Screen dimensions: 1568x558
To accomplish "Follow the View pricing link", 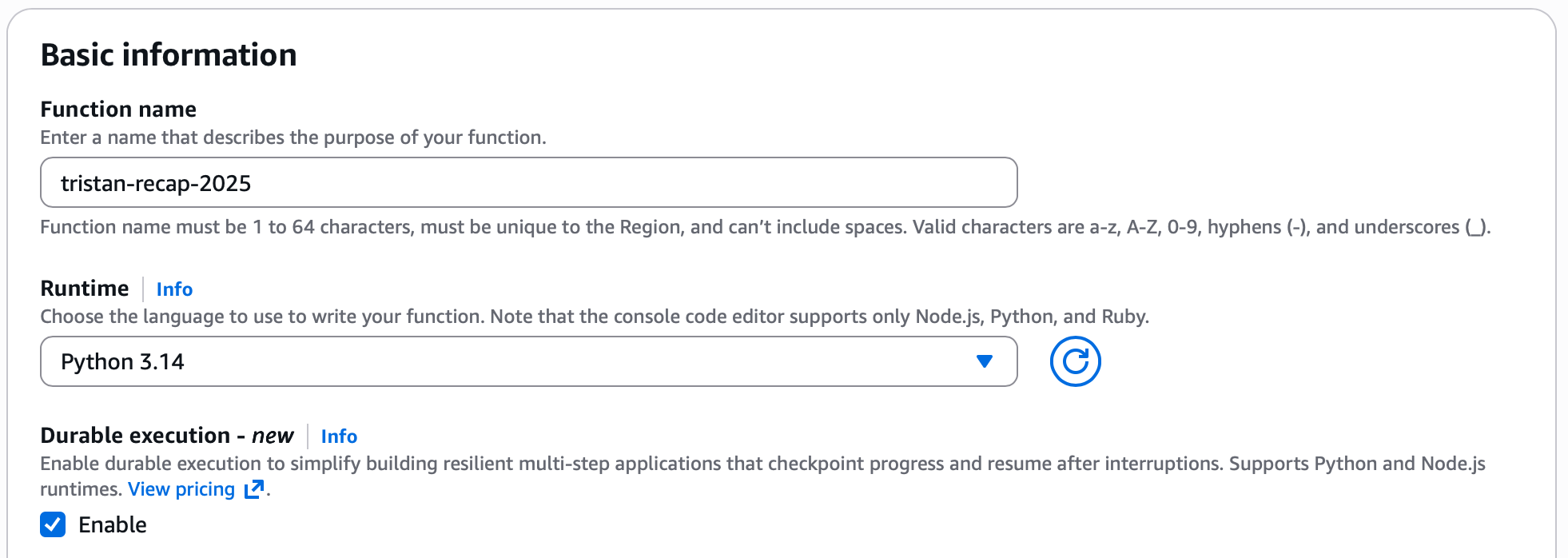I will (x=181, y=489).
